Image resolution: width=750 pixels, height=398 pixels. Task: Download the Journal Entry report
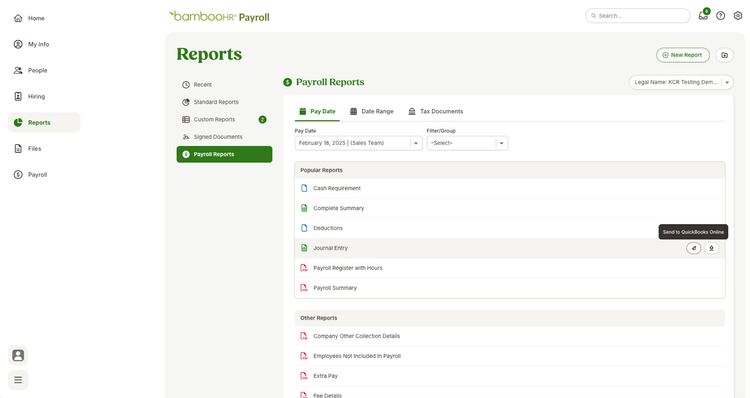(711, 248)
